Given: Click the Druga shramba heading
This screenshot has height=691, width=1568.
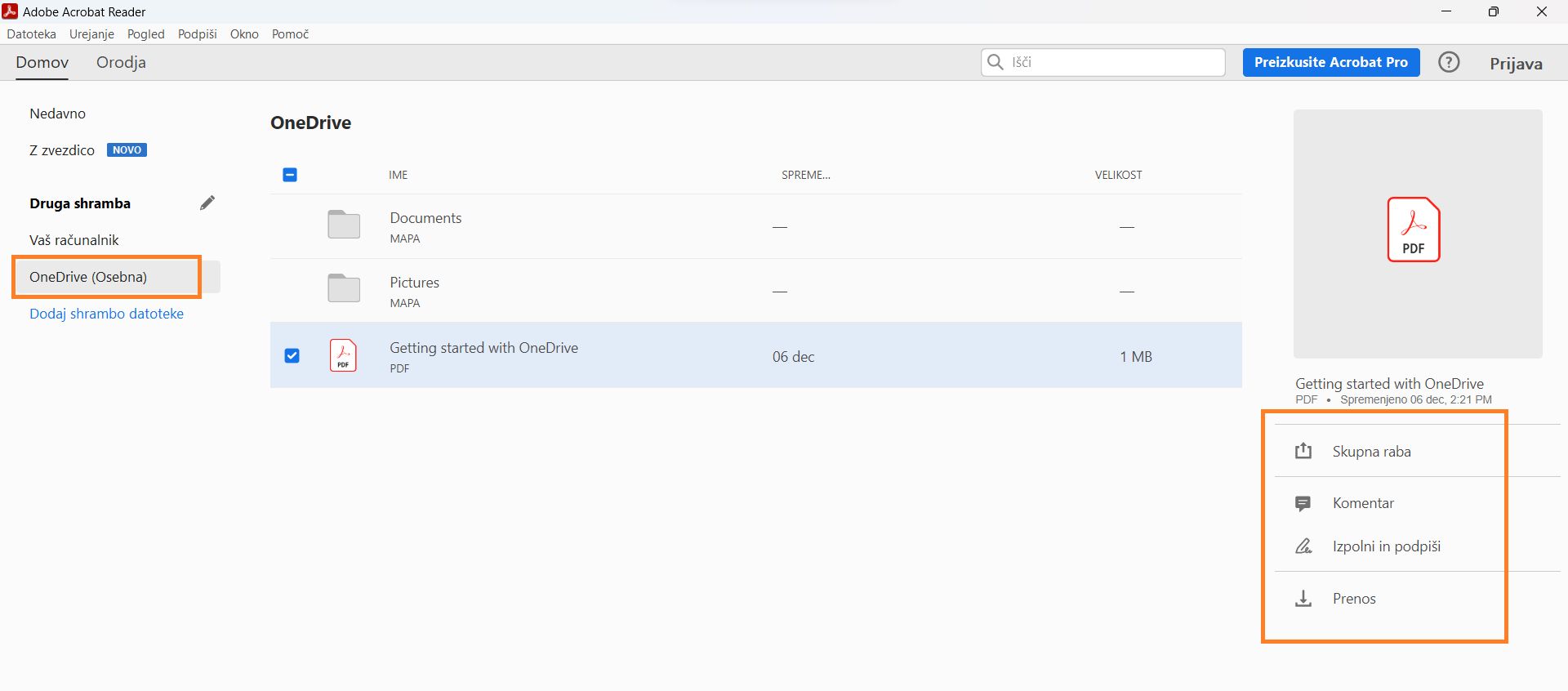Looking at the screenshot, I should coord(80,203).
